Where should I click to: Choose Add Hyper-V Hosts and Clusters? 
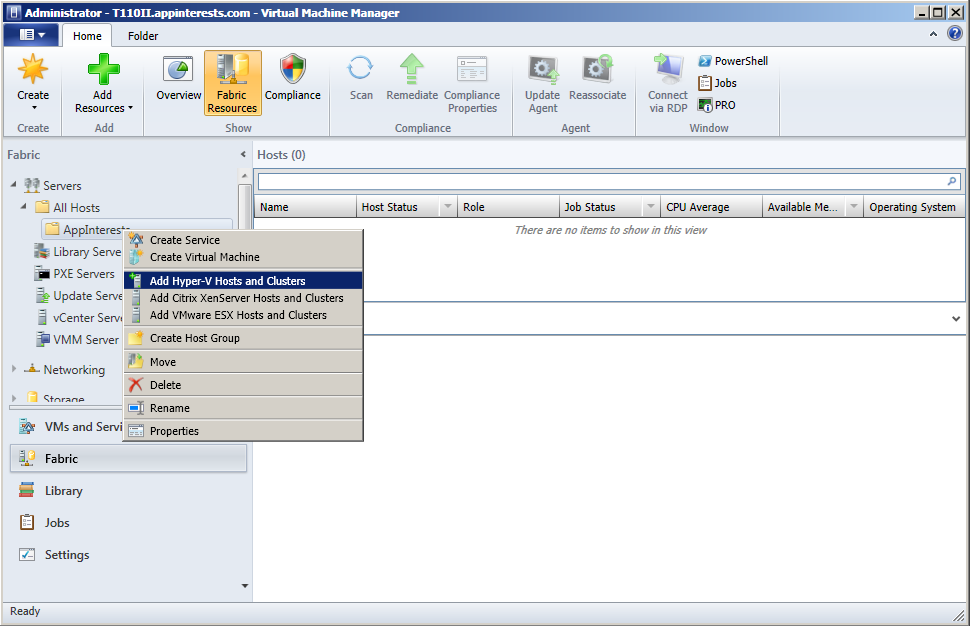tap(227, 281)
